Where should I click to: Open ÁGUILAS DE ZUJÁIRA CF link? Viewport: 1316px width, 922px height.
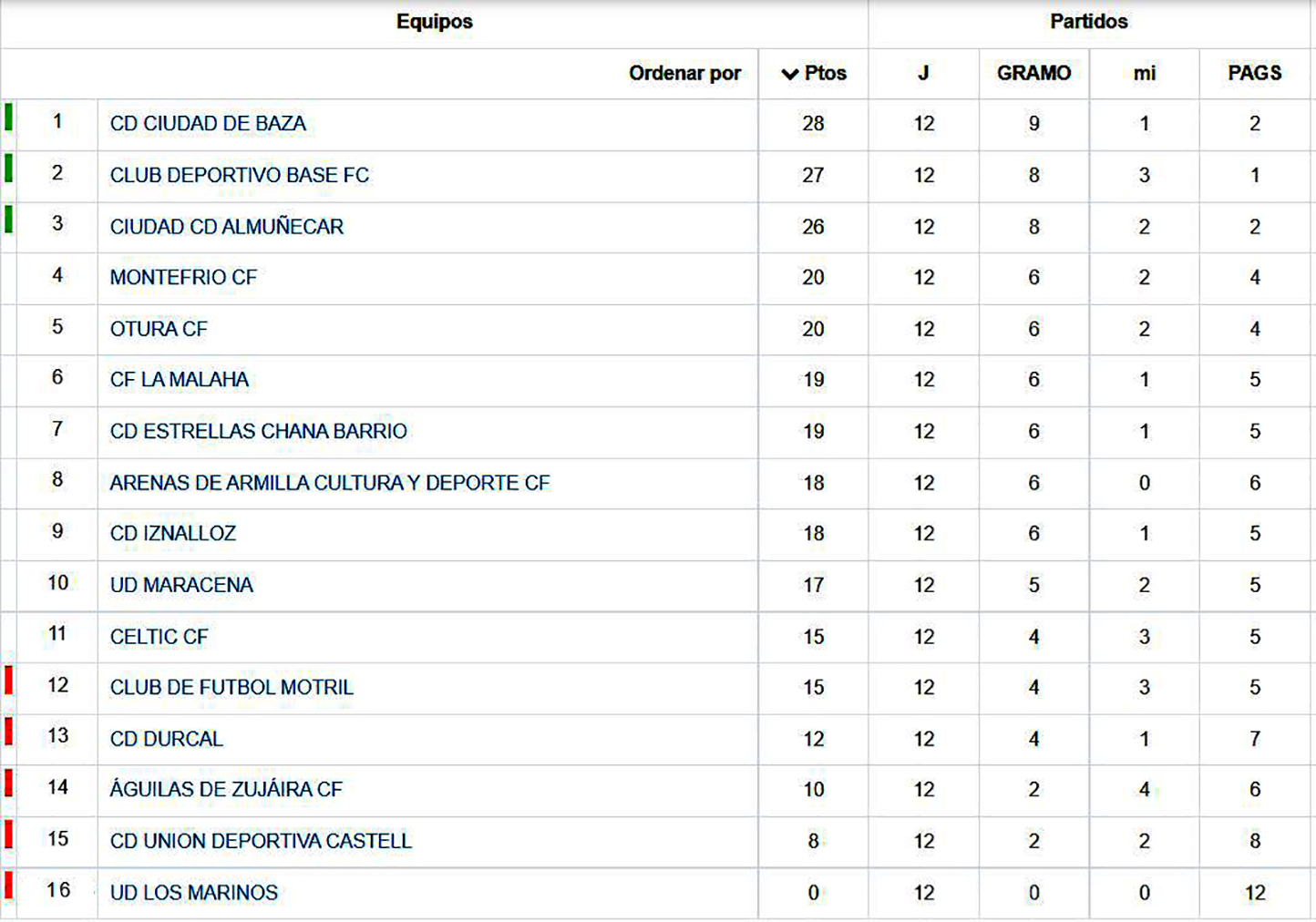pyautogui.click(x=226, y=790)
